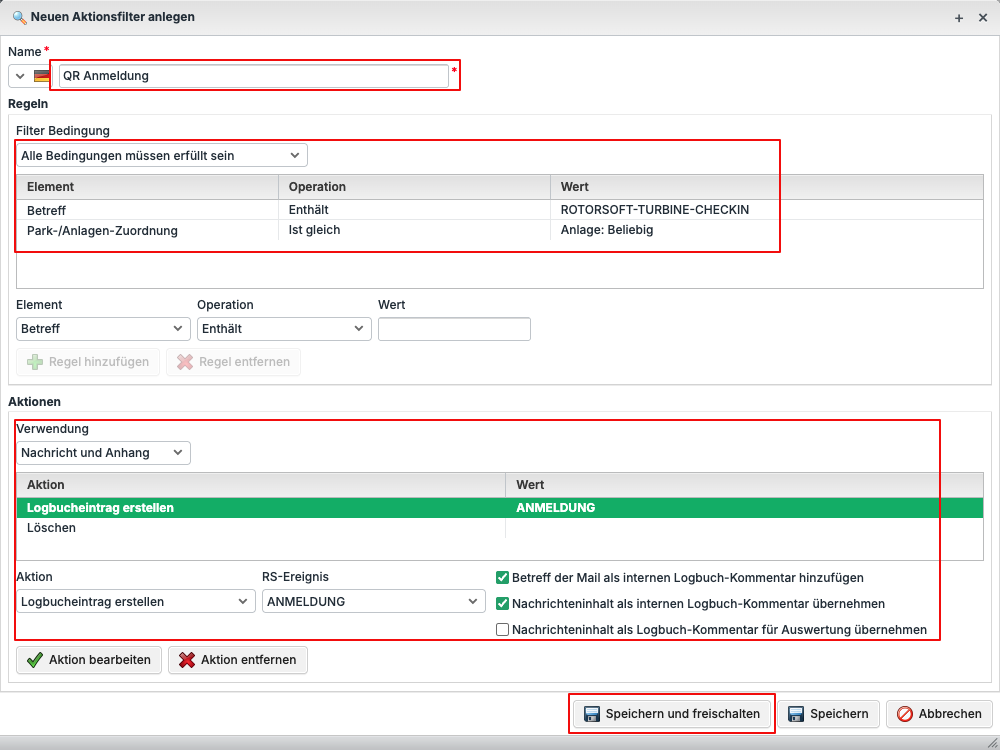Image resolution: width=1000 pixels, height=750 pixels.
Task: Open Verwendung dropdown Nachricht und Anhang
Action: point(103,453)
